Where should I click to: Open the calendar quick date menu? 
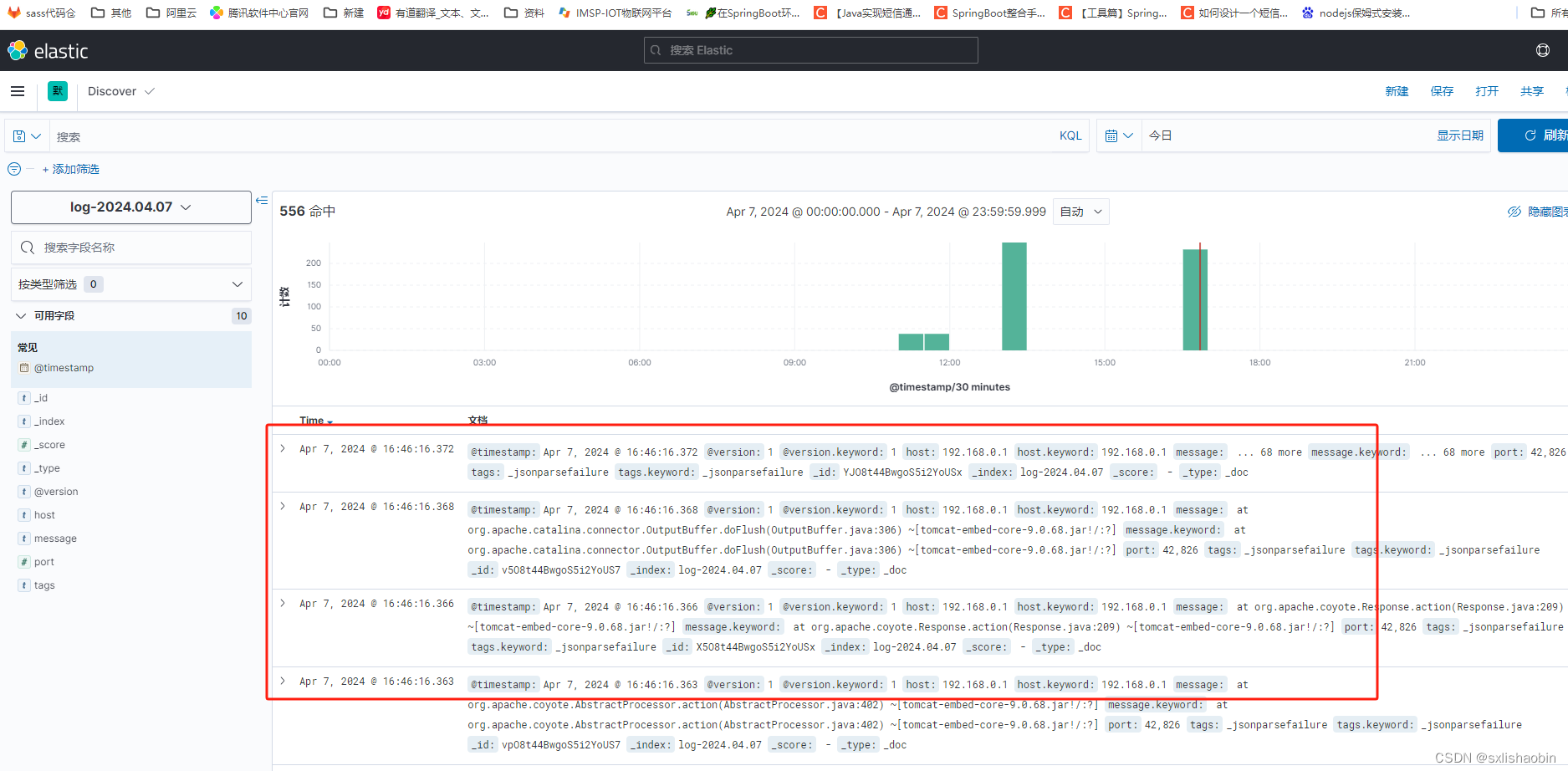(1118, 135)
